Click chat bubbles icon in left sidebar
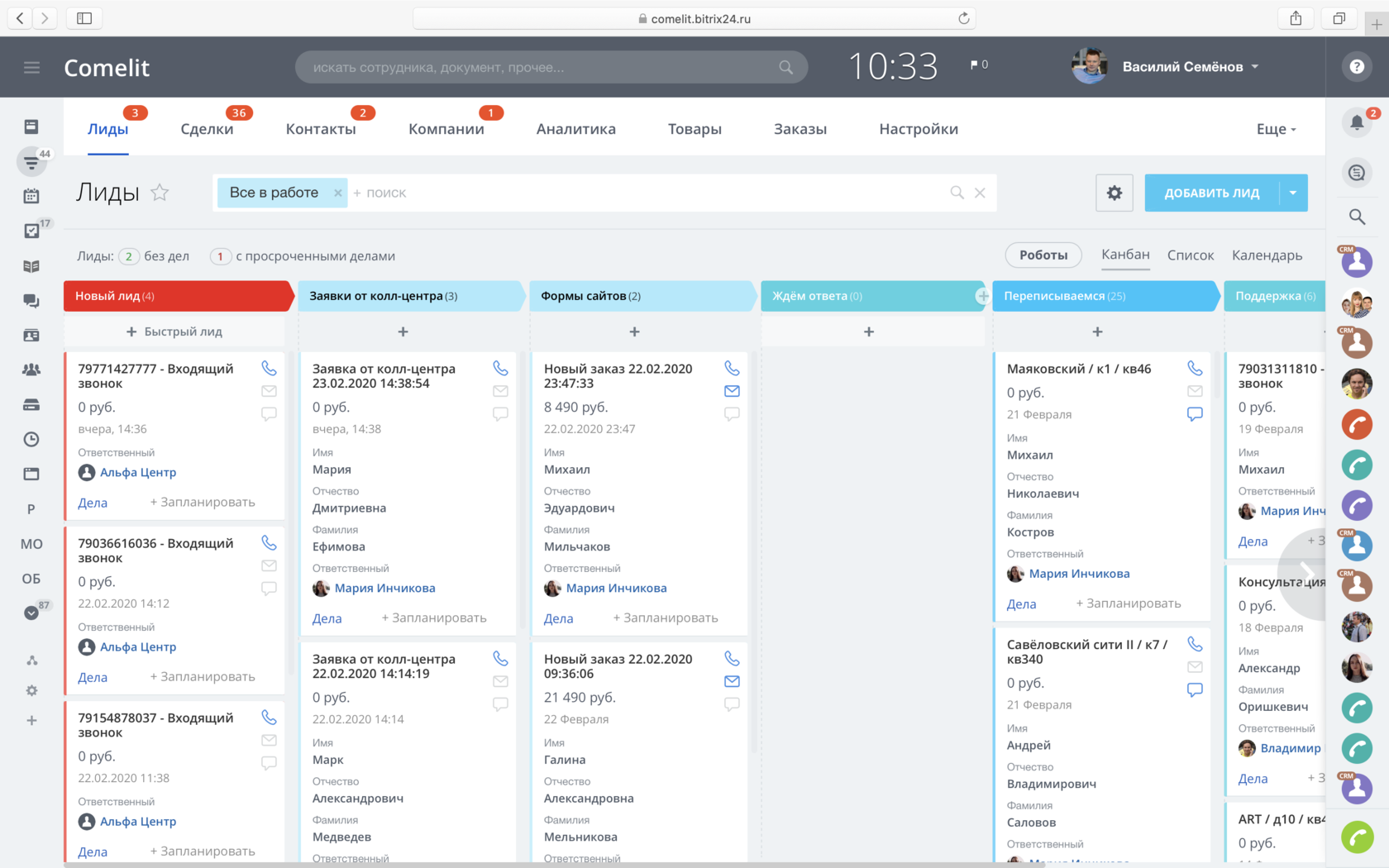1389x868 pixels. pos(31,301)
